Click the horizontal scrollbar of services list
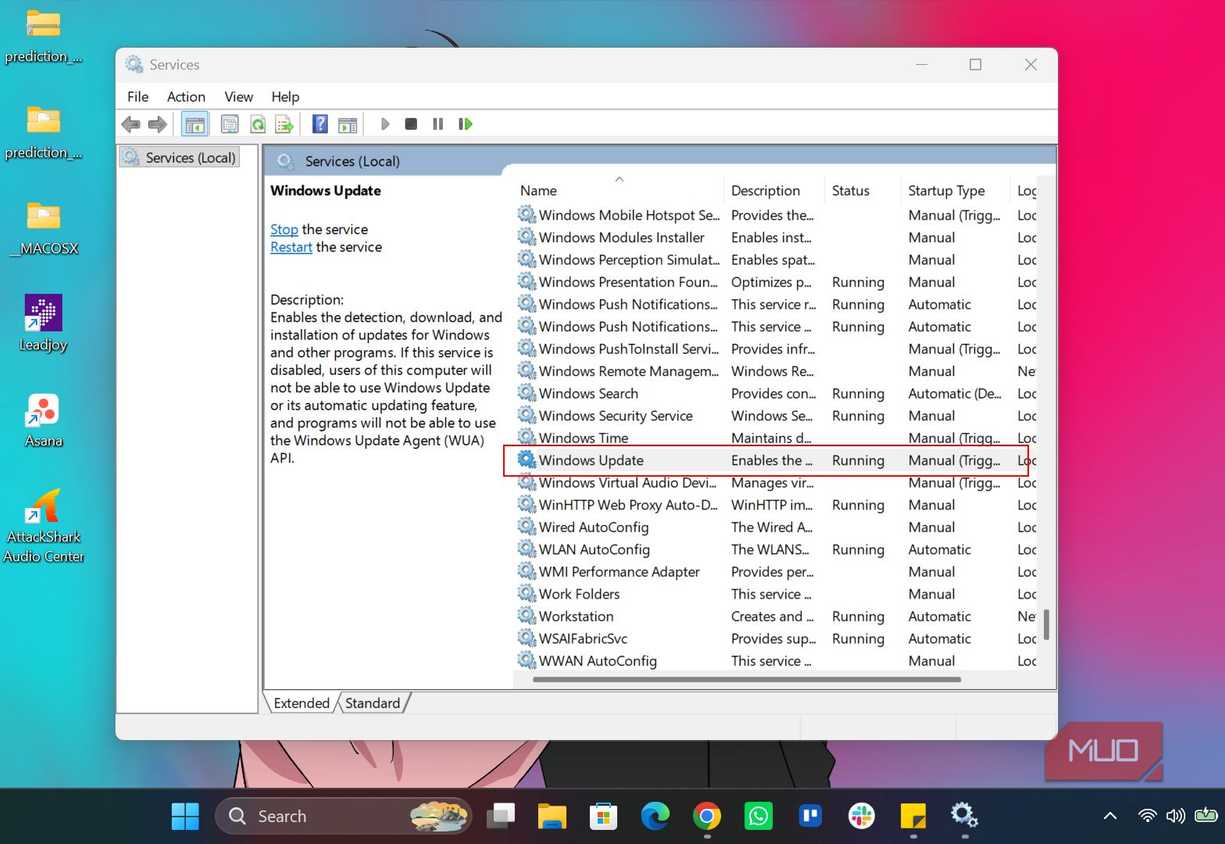1225x844 pixels. coord(746,680)
